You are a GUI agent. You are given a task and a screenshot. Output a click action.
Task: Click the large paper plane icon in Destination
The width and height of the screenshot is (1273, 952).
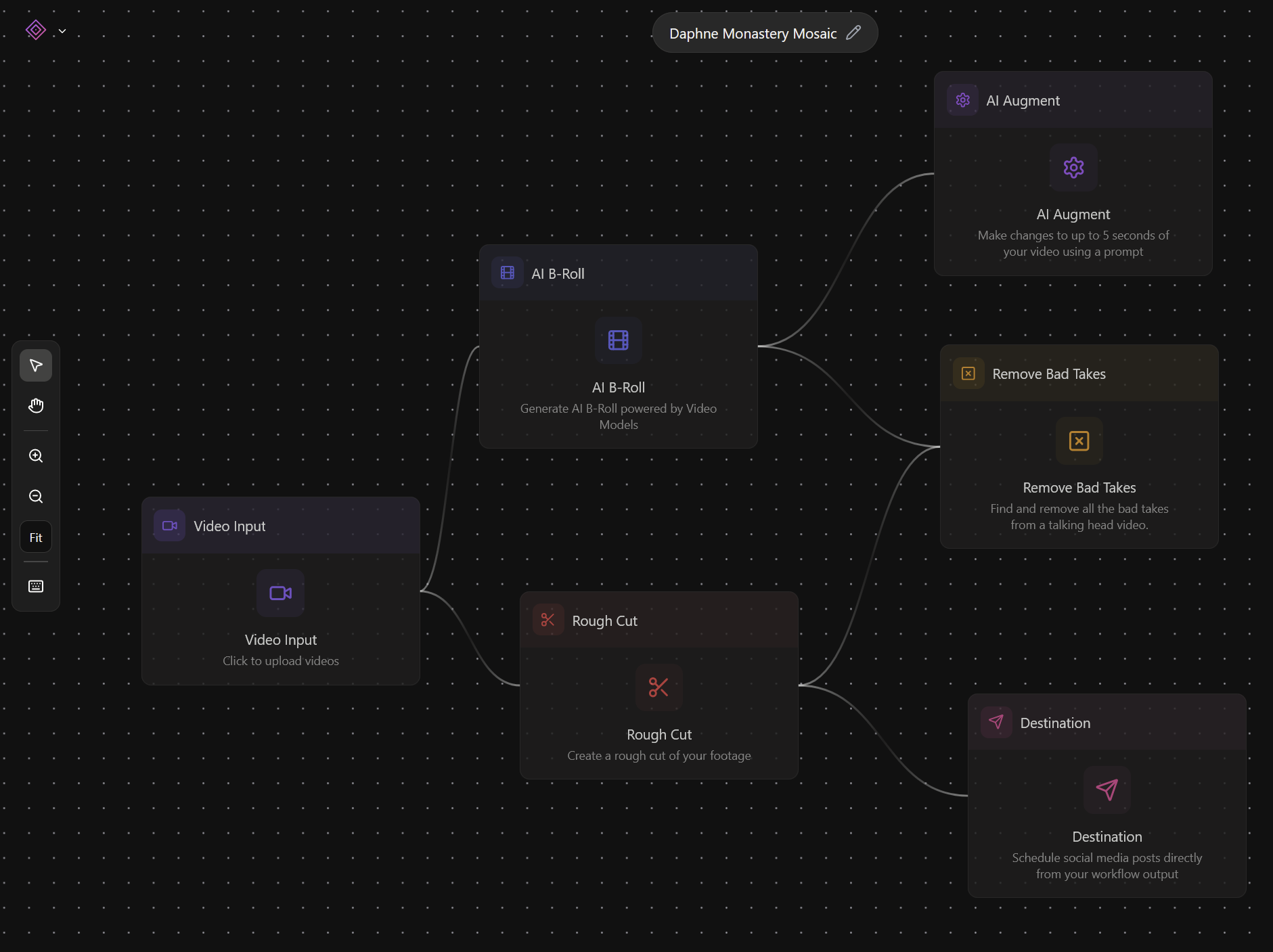1107,790
